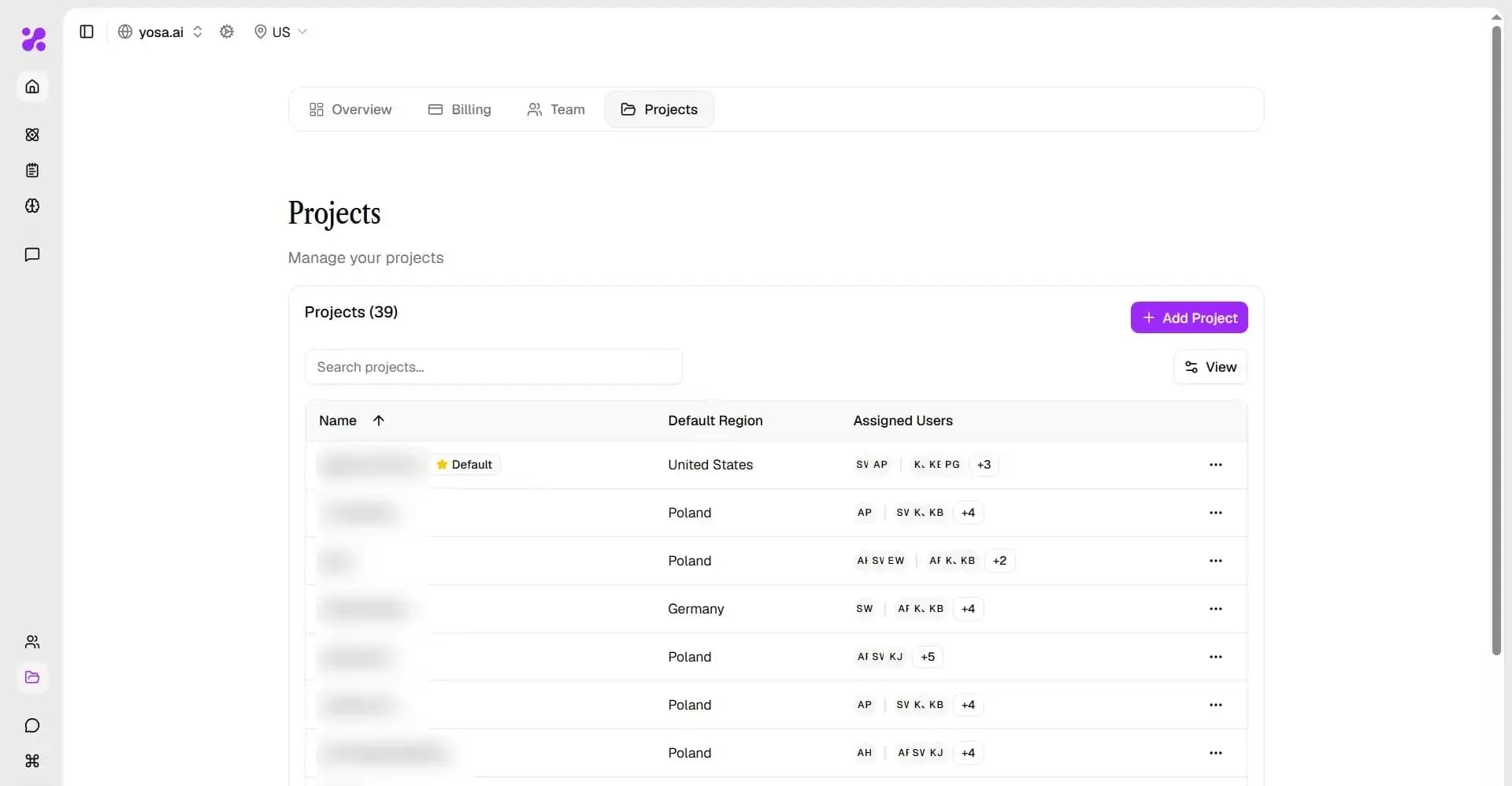Screen dimensions: 1512x786
Task: Open actions menu for Germany row
Action: point(1216,609)
